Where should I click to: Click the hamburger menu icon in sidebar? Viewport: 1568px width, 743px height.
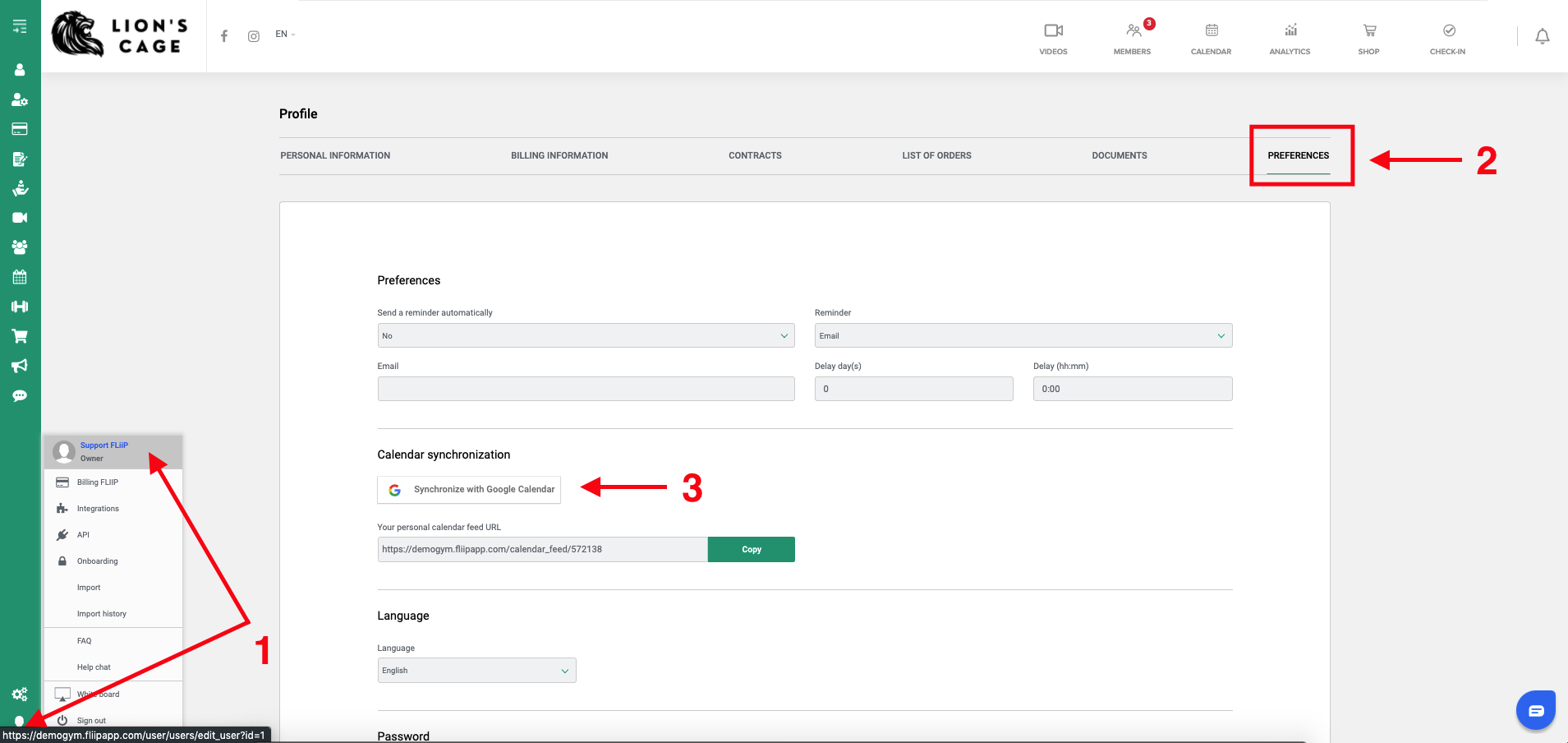(x=20, y=26)
